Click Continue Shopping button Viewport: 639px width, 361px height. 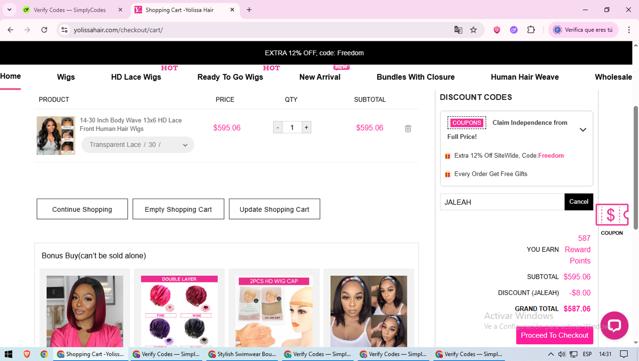tap(82, 209)
